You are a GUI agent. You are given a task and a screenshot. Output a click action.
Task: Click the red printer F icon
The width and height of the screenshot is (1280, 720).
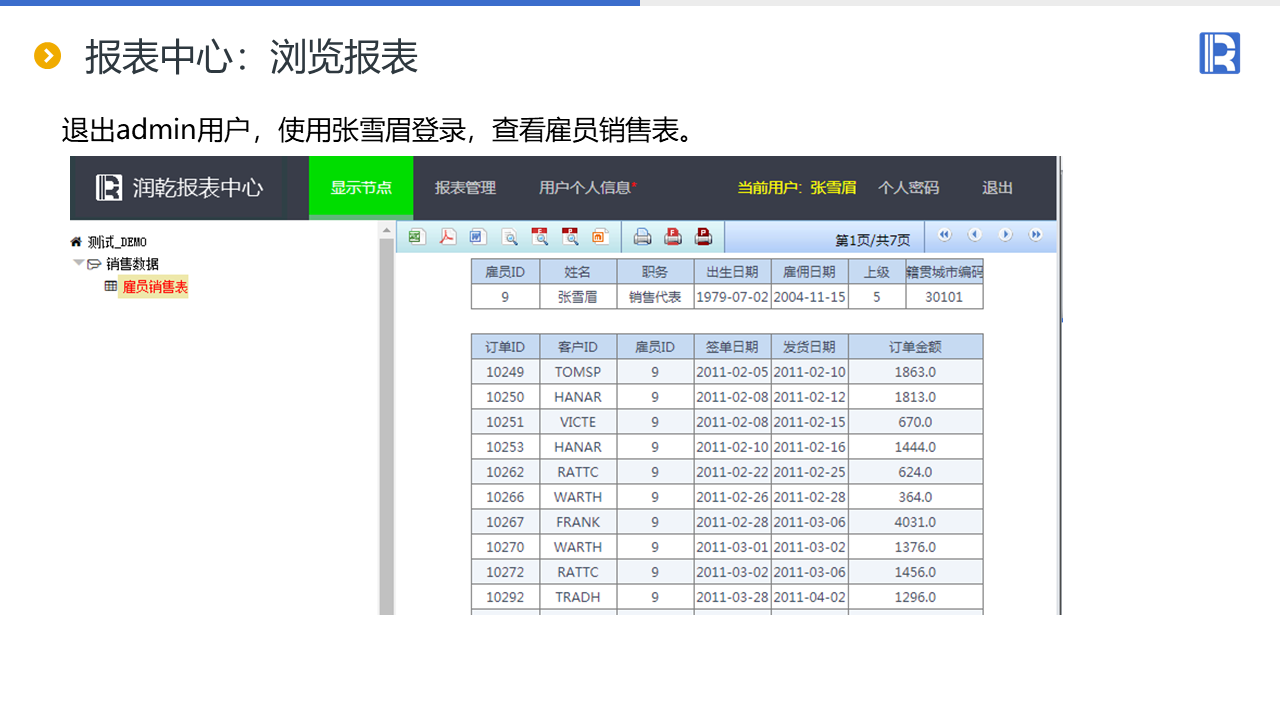(x=673, y=237)
